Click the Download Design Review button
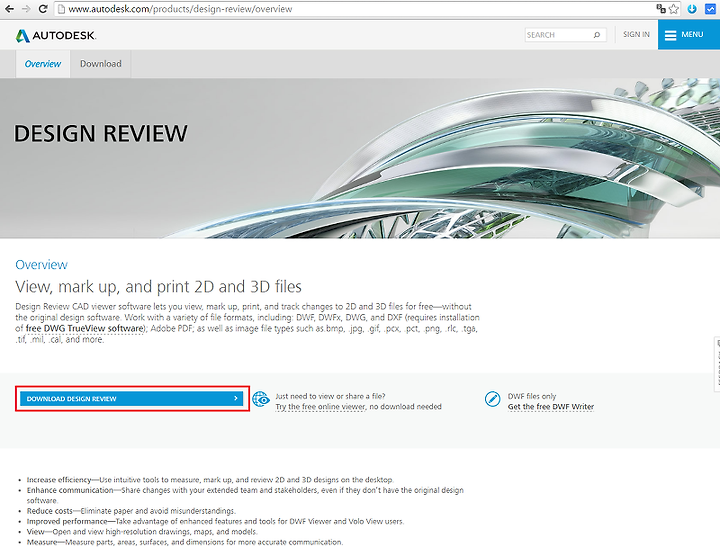 [132, 399]
